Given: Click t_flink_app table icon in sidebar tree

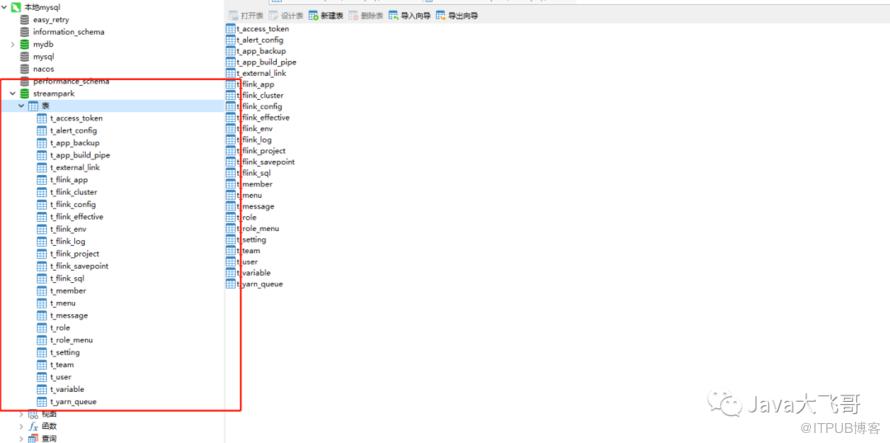Looking at the screenshot, I should coord(42,180).
